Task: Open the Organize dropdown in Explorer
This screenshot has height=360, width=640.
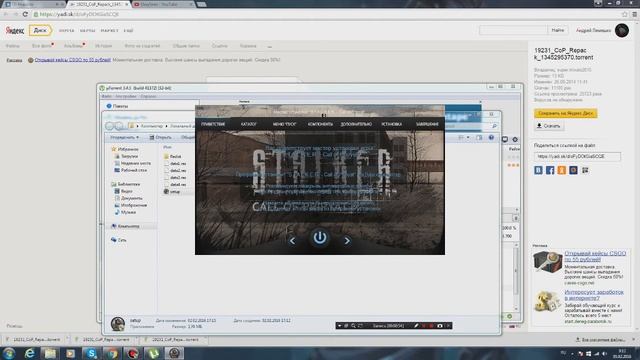Action: click(124, 138)
